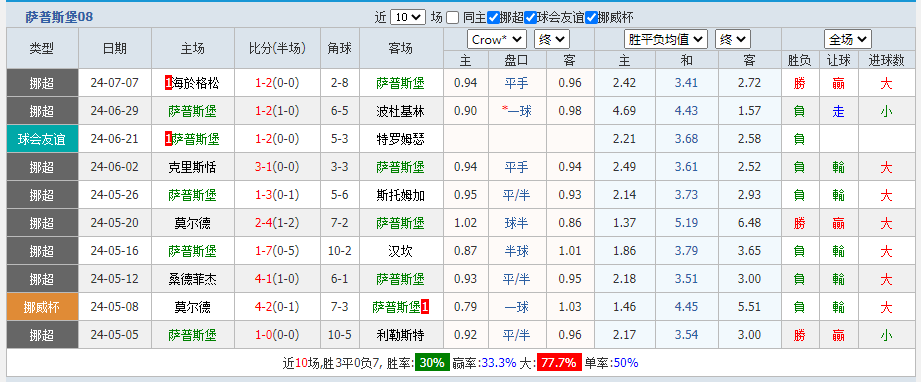Click the red card marker beside 海於格松
The image size is (921, 382).
click(x=169, y=83)
